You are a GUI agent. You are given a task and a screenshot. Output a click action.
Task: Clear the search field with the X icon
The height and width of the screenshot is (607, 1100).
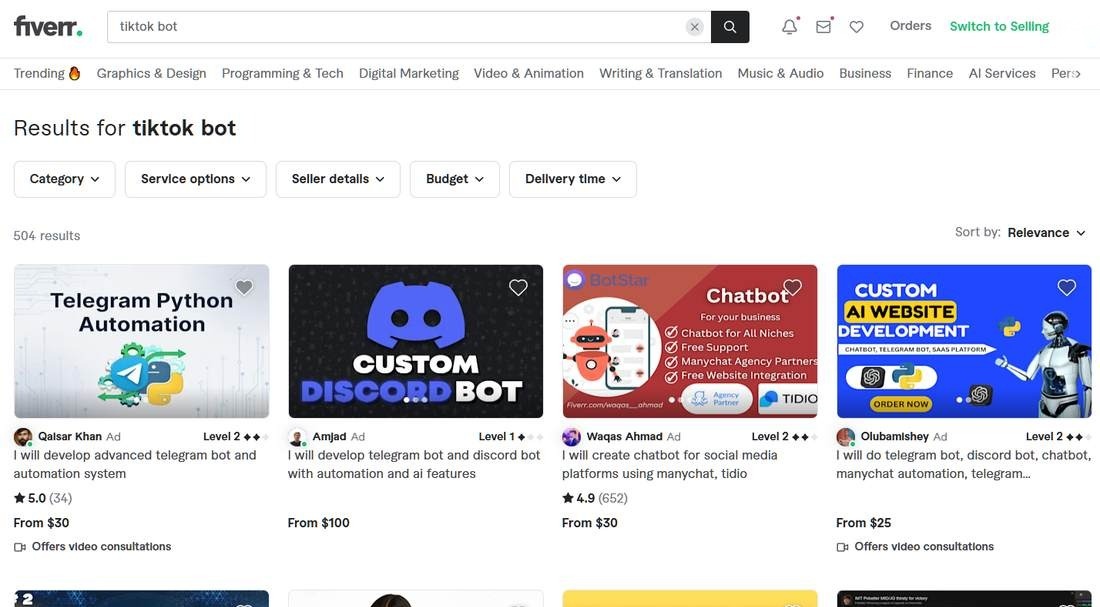695,27
